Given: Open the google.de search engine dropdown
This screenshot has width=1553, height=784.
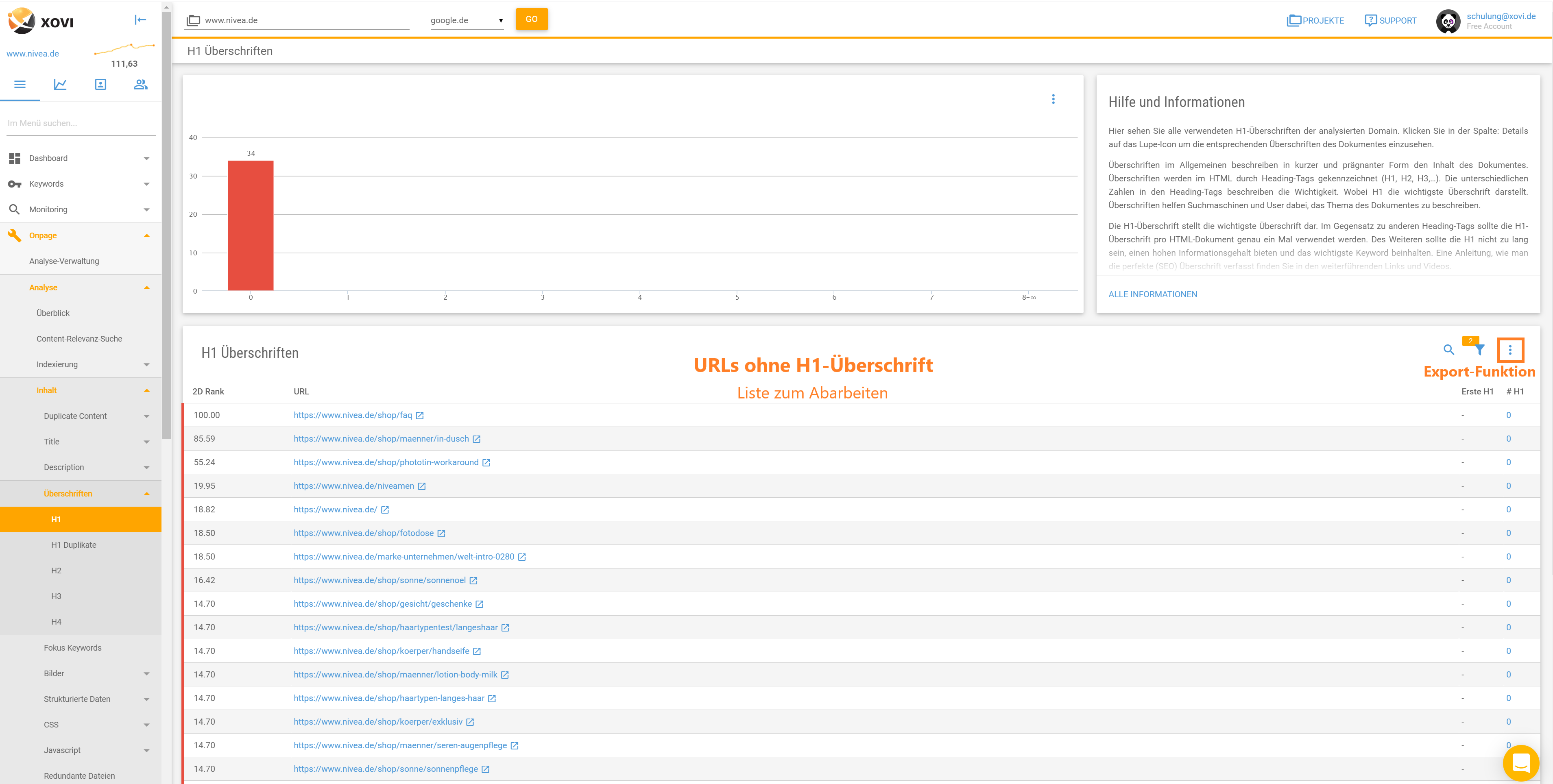Looking at the screenshot, I should point(467,20).
